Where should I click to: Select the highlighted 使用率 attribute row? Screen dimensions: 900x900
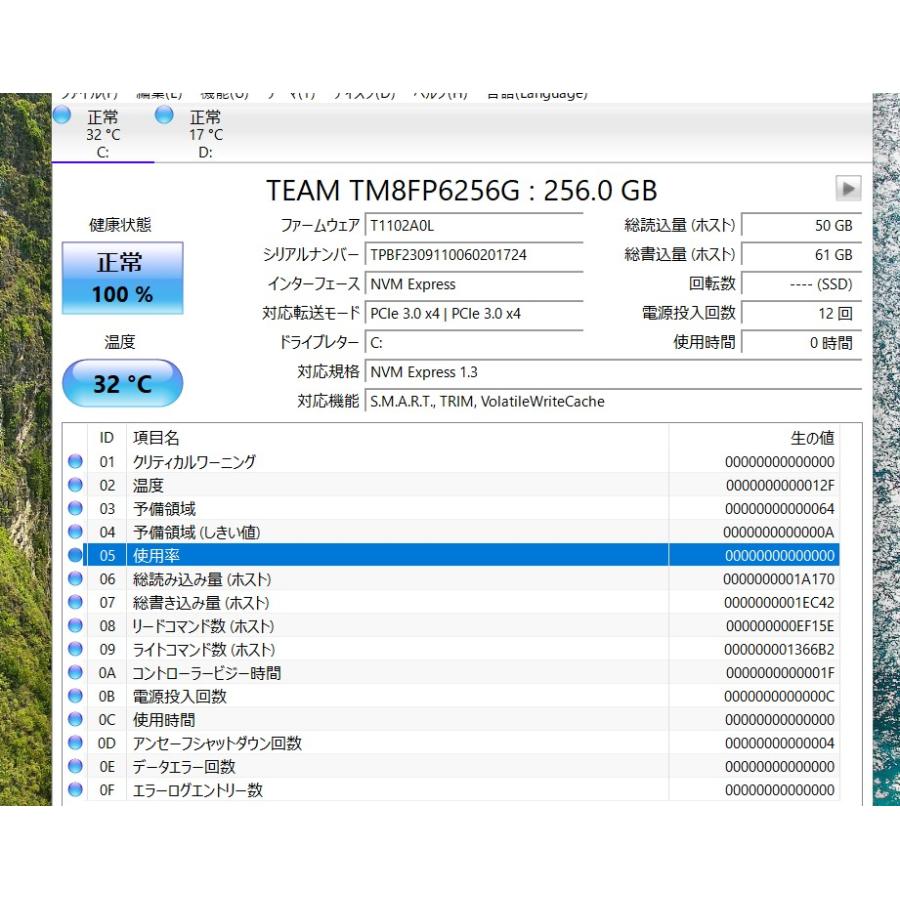pyautogui.click(x=451, y=555)
